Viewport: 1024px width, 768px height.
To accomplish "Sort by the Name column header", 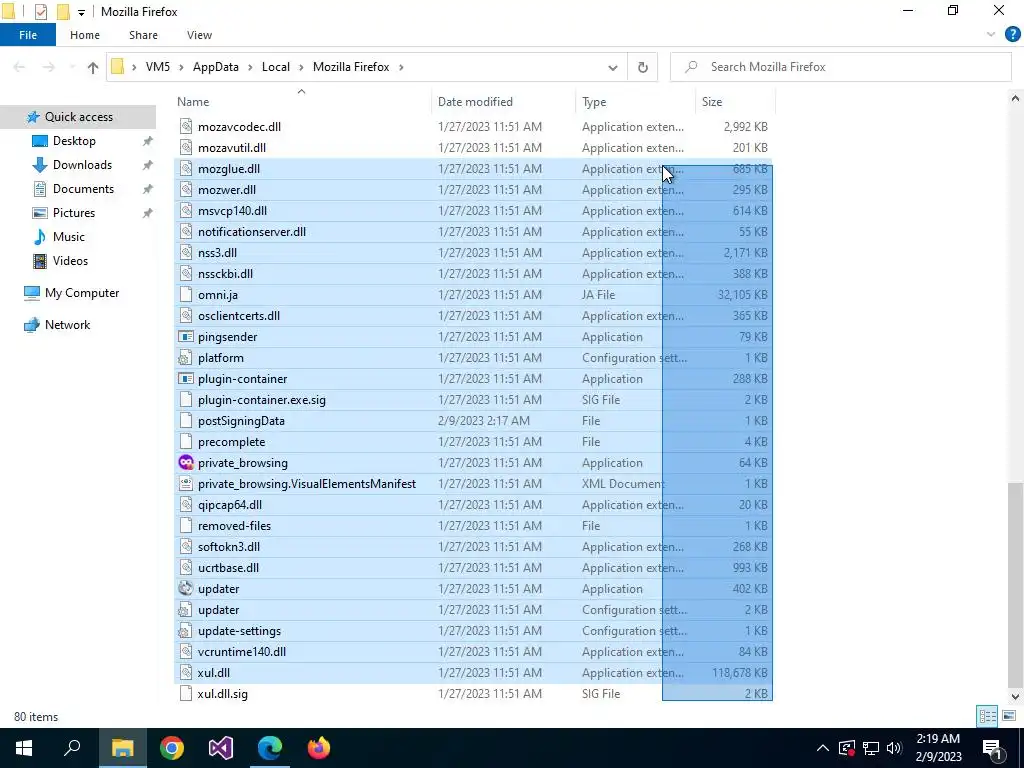I will click(302, 102).
